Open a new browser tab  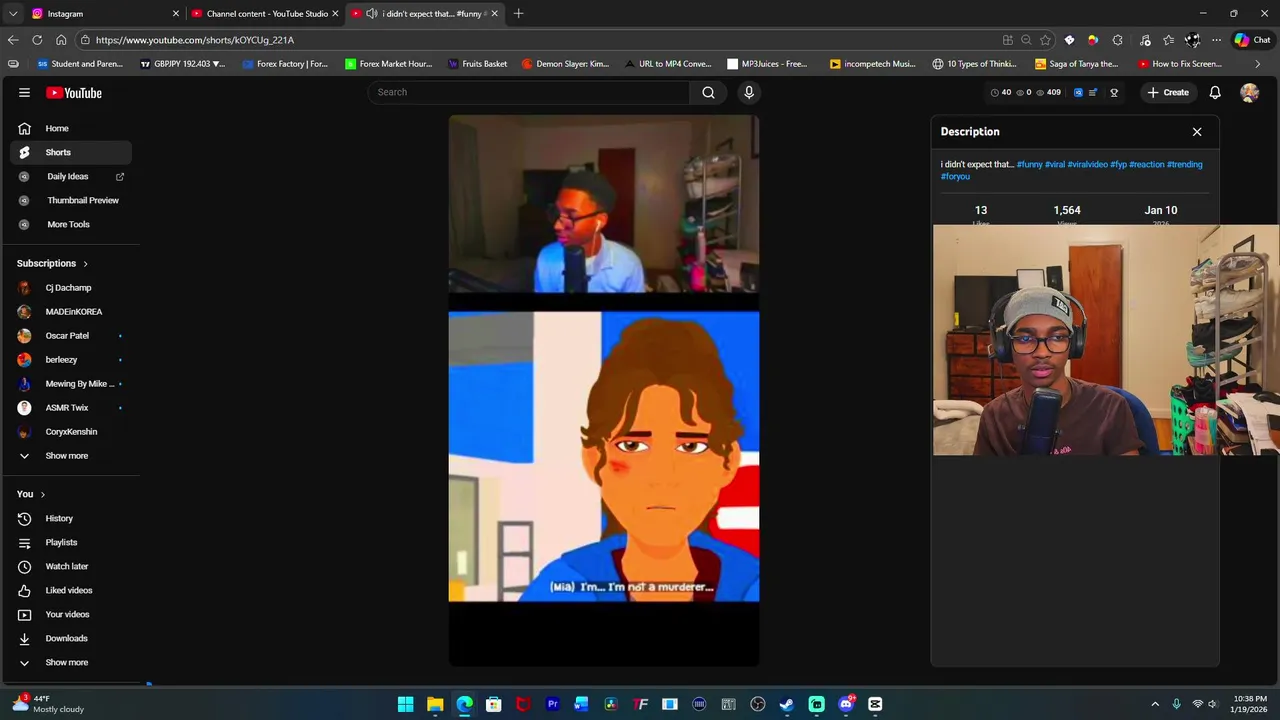click(518, 13)
